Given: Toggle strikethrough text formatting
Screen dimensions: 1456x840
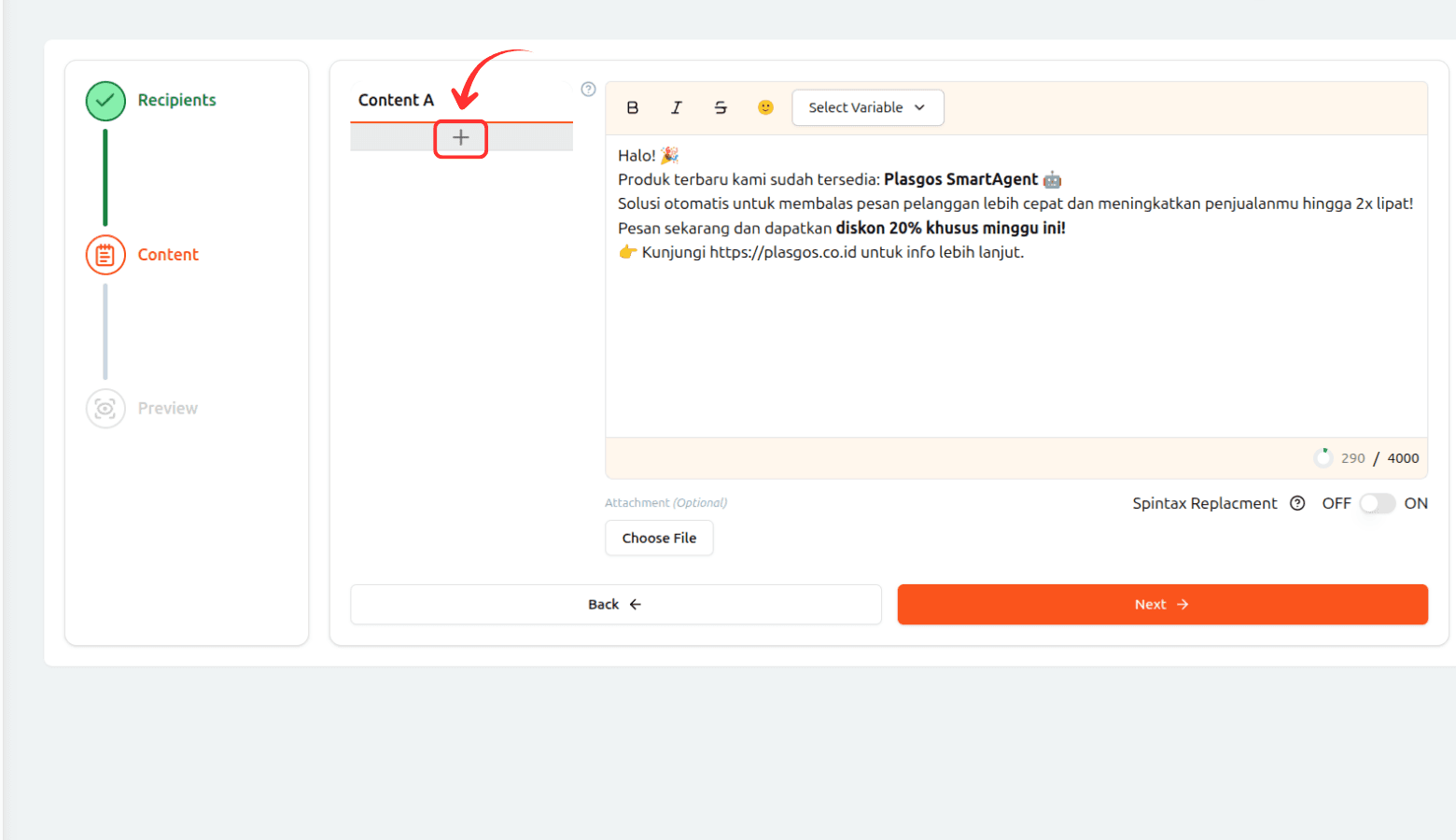Looking at the screenshot, I should tap(721, 107).
